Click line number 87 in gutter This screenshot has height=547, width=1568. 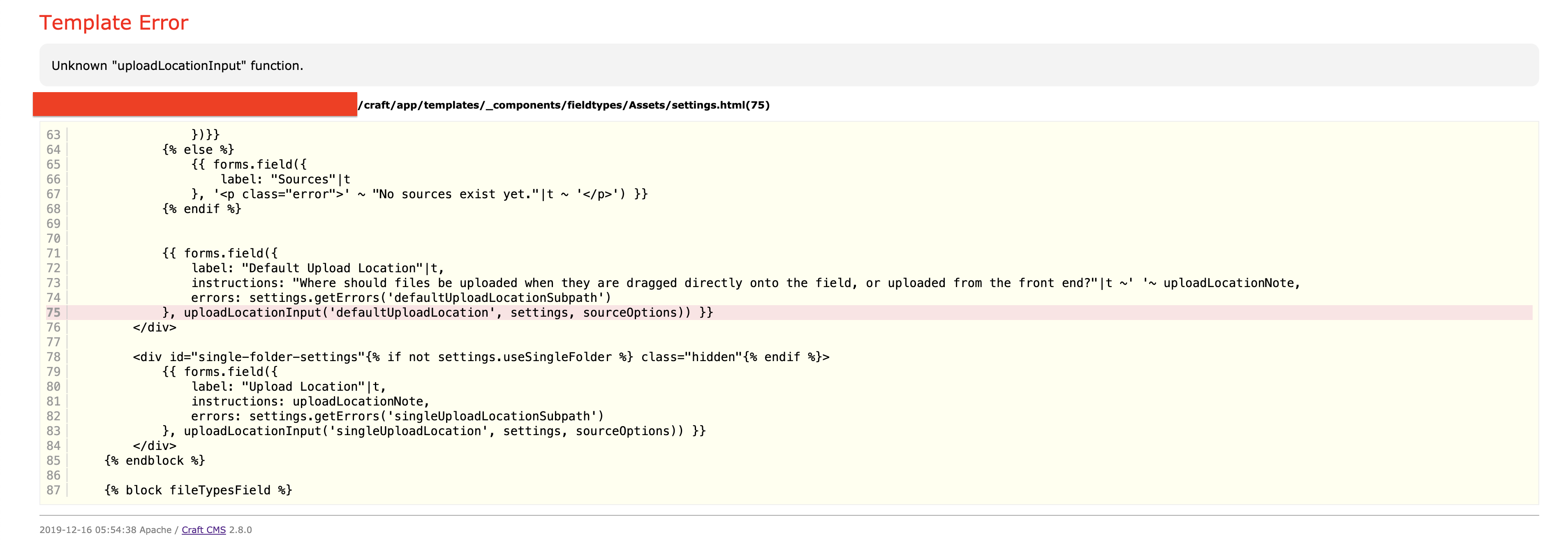pos(53,490)
